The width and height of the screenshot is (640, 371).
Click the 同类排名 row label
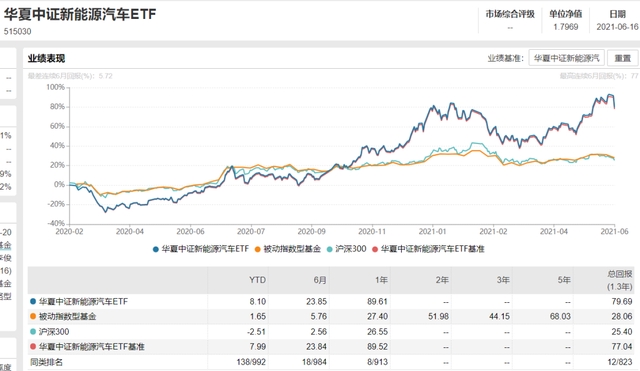click(46, 362)
